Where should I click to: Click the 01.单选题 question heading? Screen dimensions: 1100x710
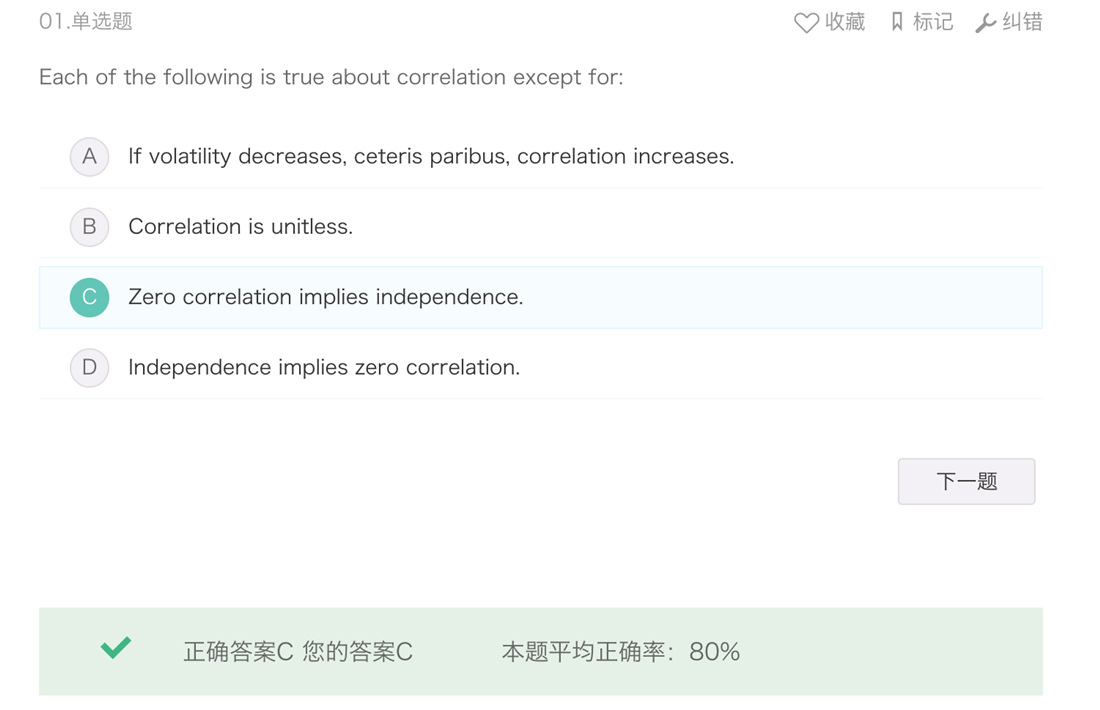86,22
